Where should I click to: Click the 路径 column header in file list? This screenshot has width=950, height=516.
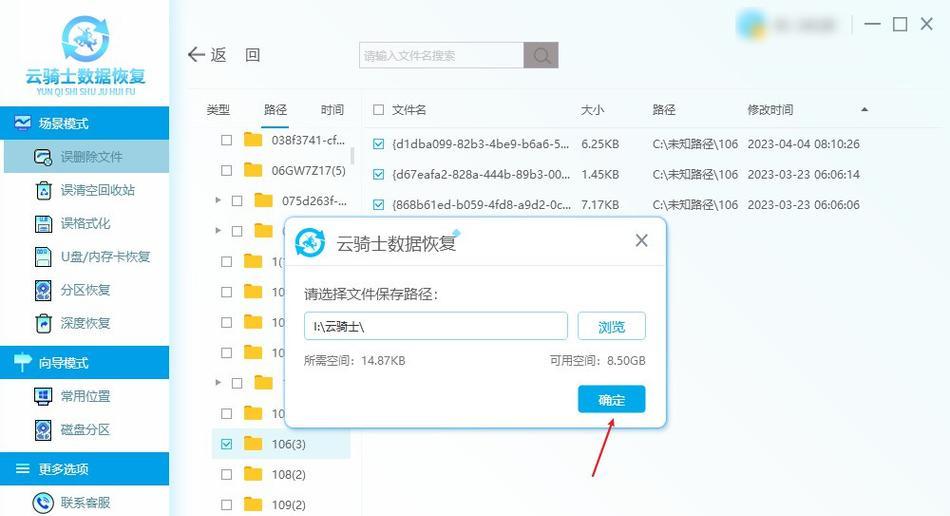664,110
